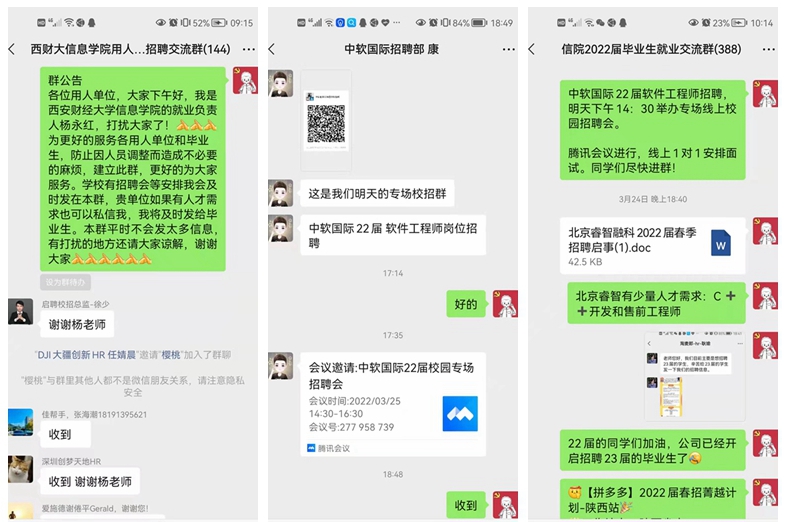Open the QR code image message
This screenshot has height=522, width=788.
click(x=326, y=120)
